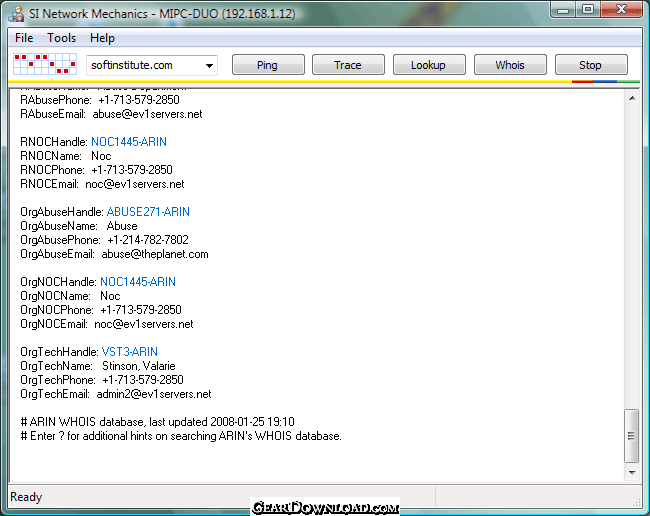
Task: Run Ping on the host
Action: [x=268, y=65]
